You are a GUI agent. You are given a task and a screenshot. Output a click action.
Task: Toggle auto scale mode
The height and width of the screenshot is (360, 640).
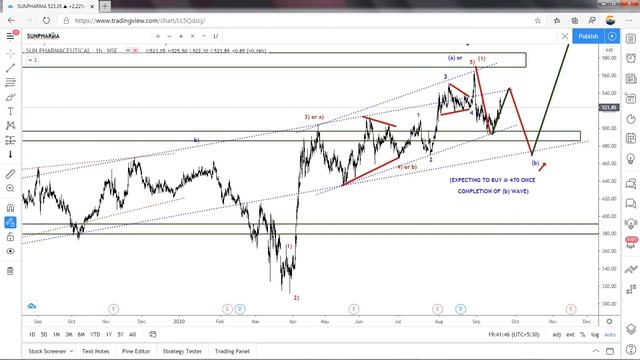(610, 334)
